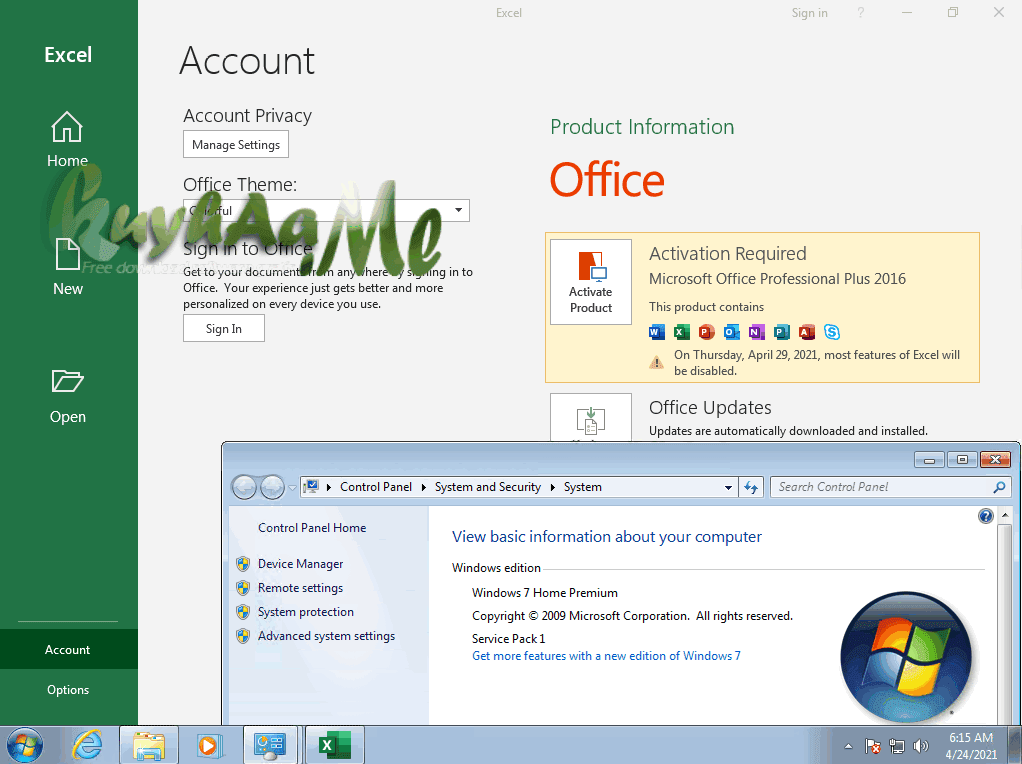Go back in the Control Panel window

[x=244, y=487]
